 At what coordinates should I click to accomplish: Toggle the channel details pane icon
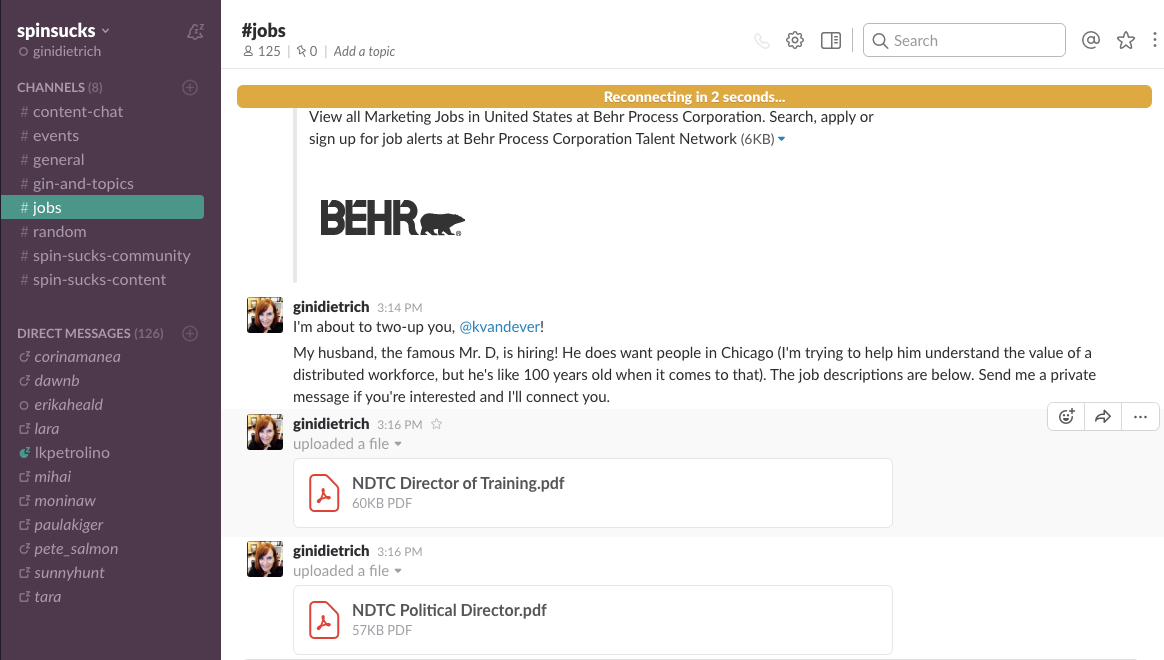[830, 41]
